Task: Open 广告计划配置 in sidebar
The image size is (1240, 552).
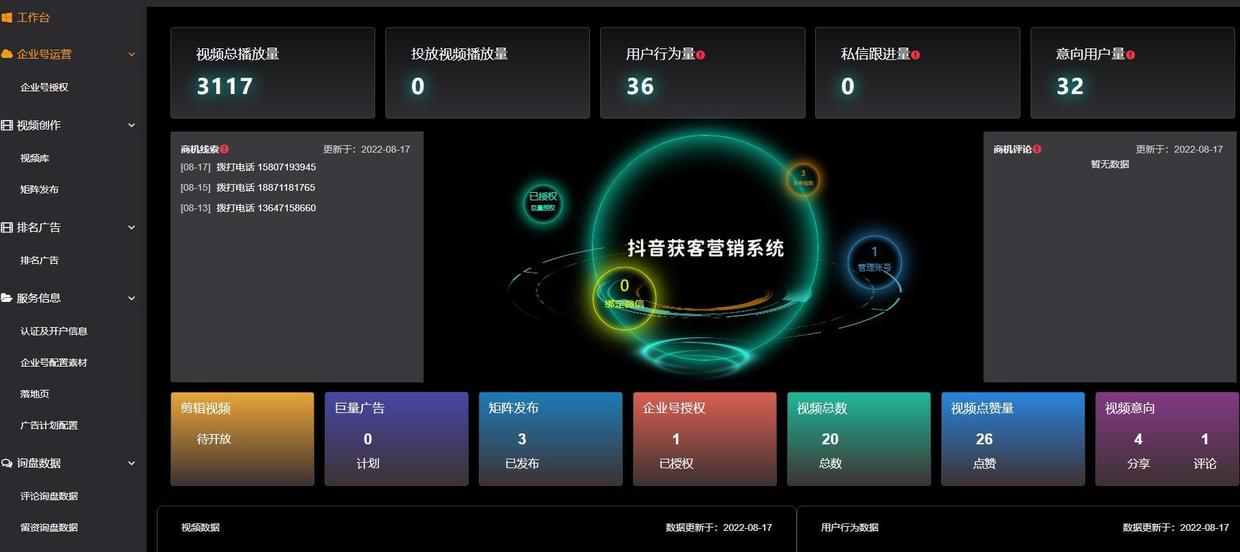Action: click(49, 426)
